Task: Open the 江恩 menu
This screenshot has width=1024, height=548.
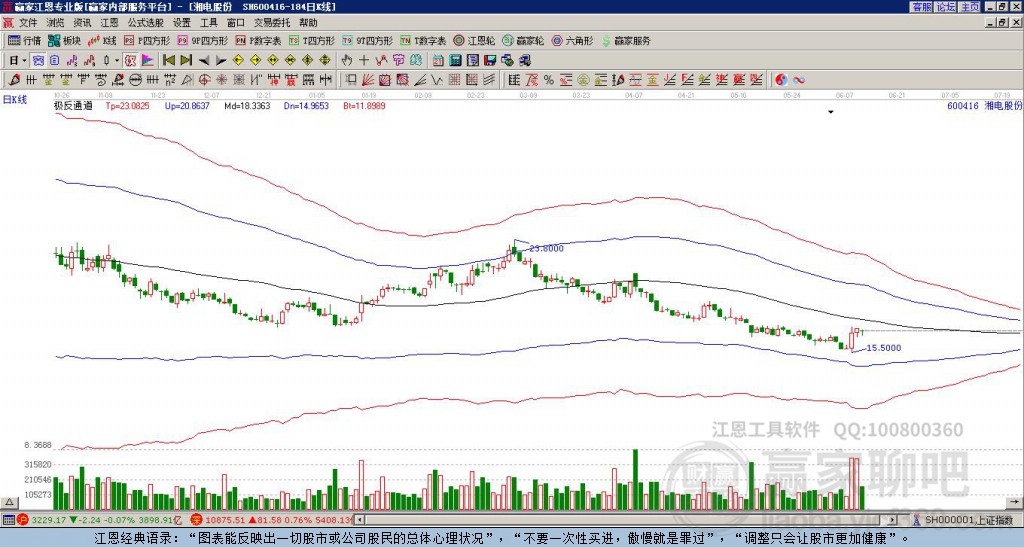Action: (x=109, y=23)
